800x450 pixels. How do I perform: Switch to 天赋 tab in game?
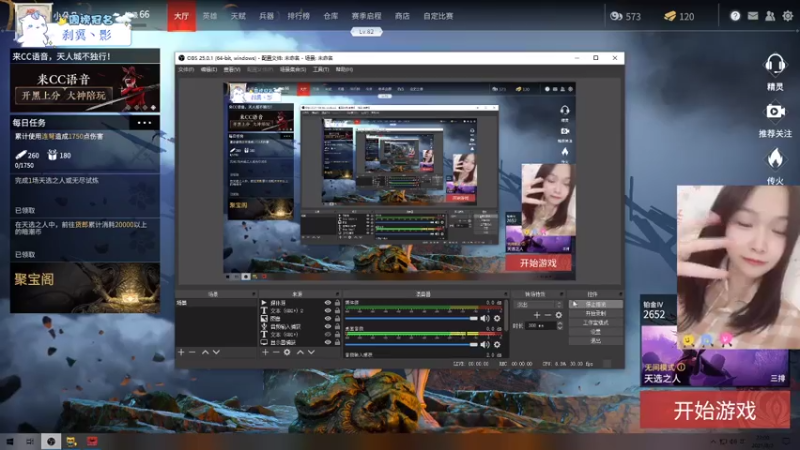(238, 16)
